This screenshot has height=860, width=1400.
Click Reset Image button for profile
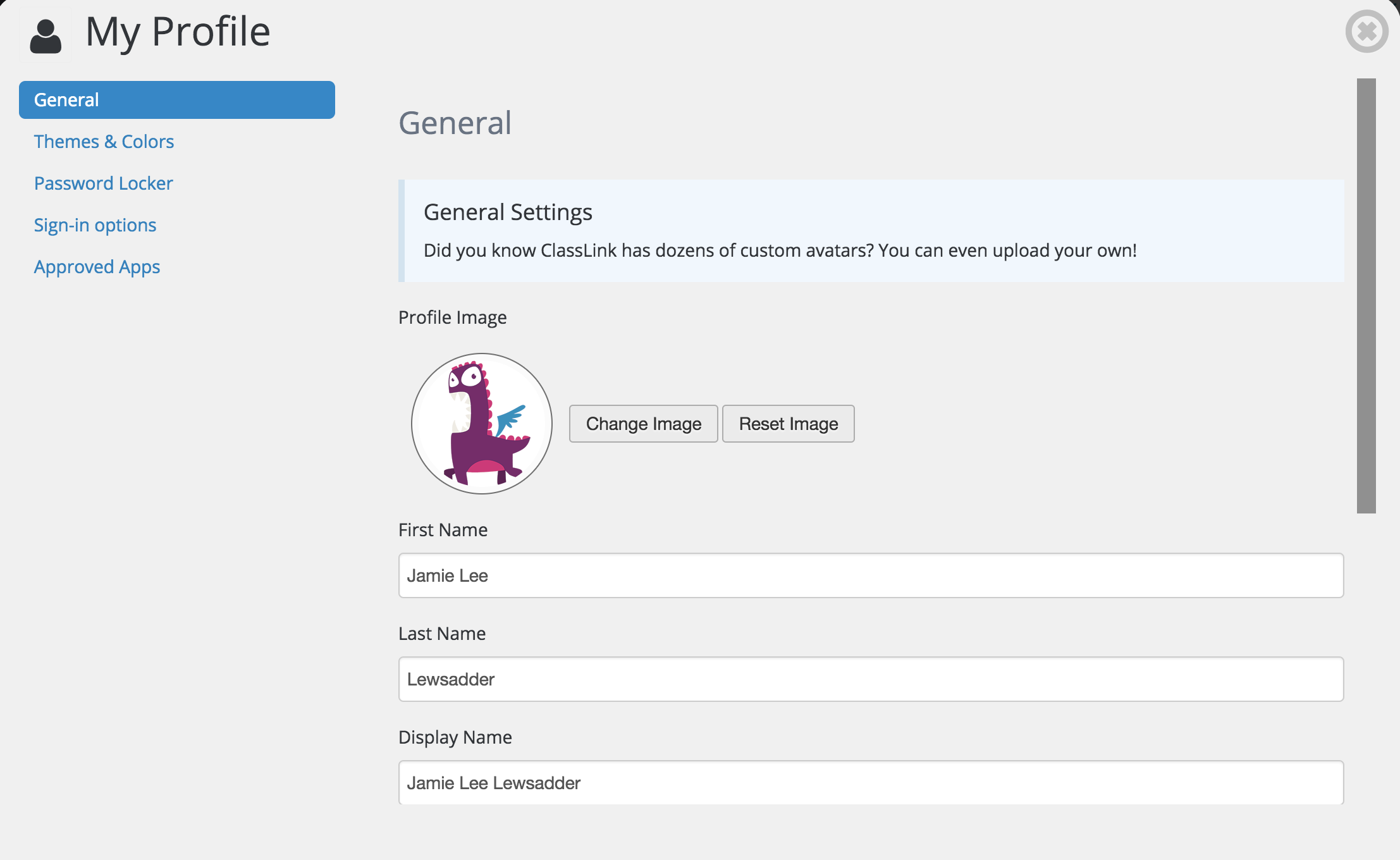click(x=789, y=423)
